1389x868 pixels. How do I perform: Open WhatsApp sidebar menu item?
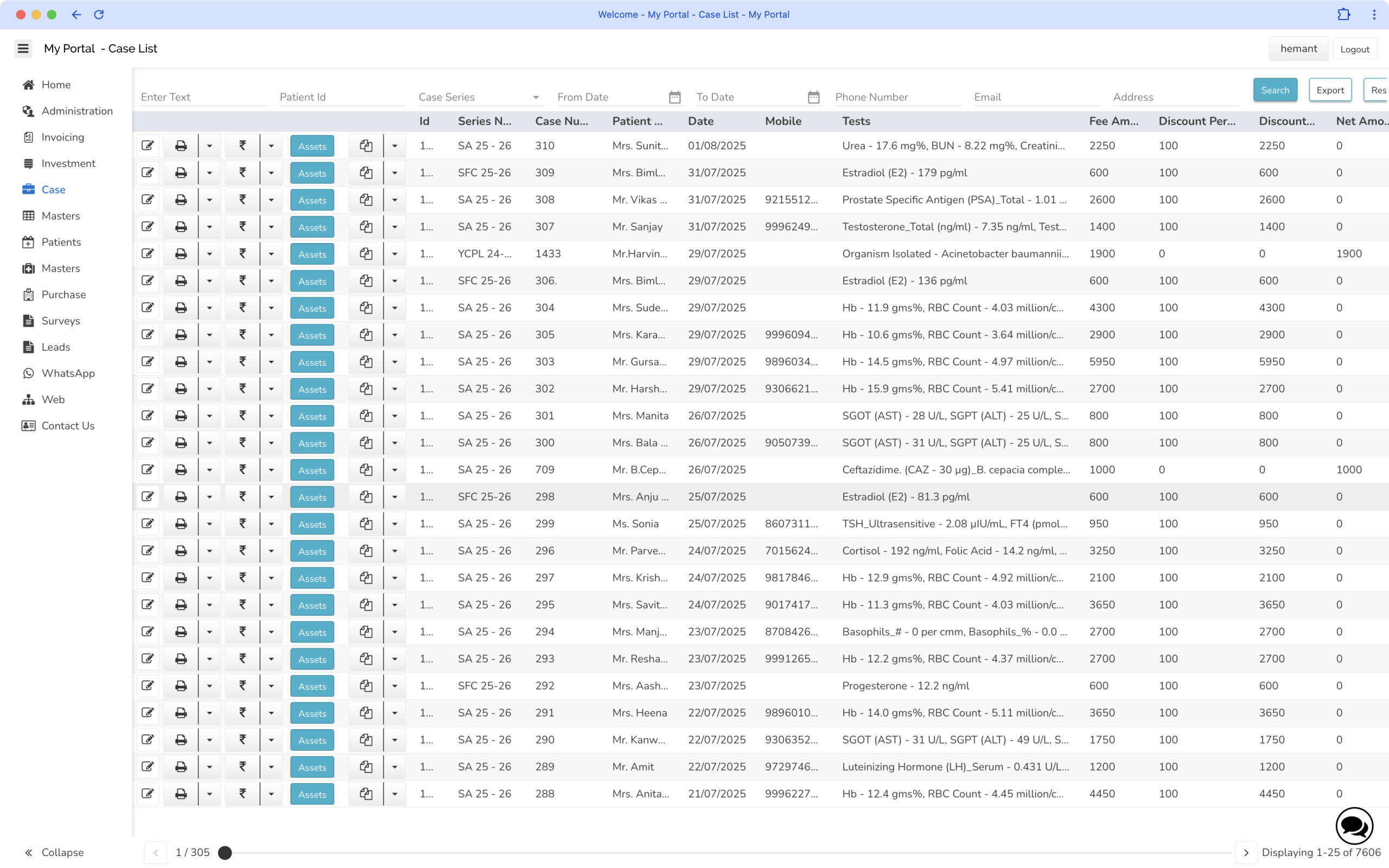pyautogui.click(x=68, y=373)
